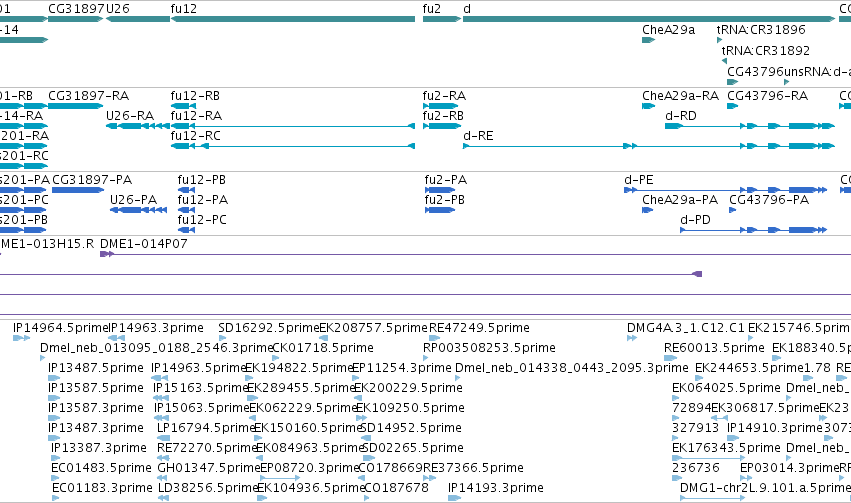Image resolution: width=851 pixels, height=503 pixels.
Task: Select the SD14952.5prime EST marker
Action: pos(366,438)
